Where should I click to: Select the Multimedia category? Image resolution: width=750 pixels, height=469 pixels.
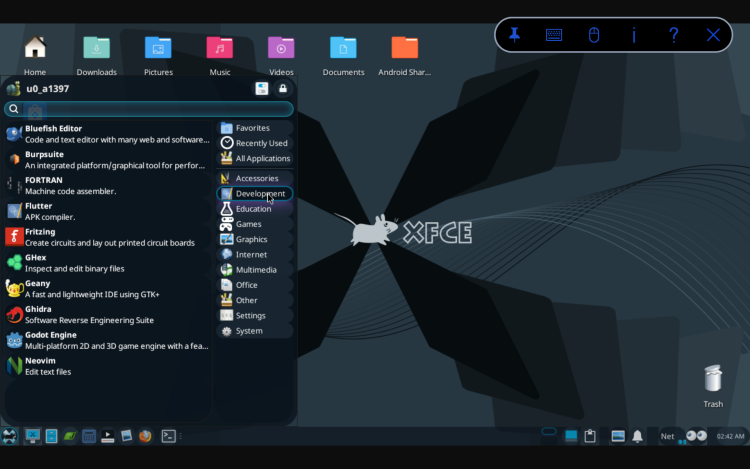tap(255, 270)
